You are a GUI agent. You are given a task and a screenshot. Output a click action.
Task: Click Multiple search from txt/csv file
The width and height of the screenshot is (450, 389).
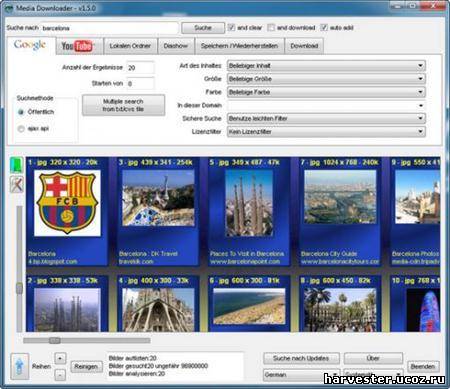123,105
